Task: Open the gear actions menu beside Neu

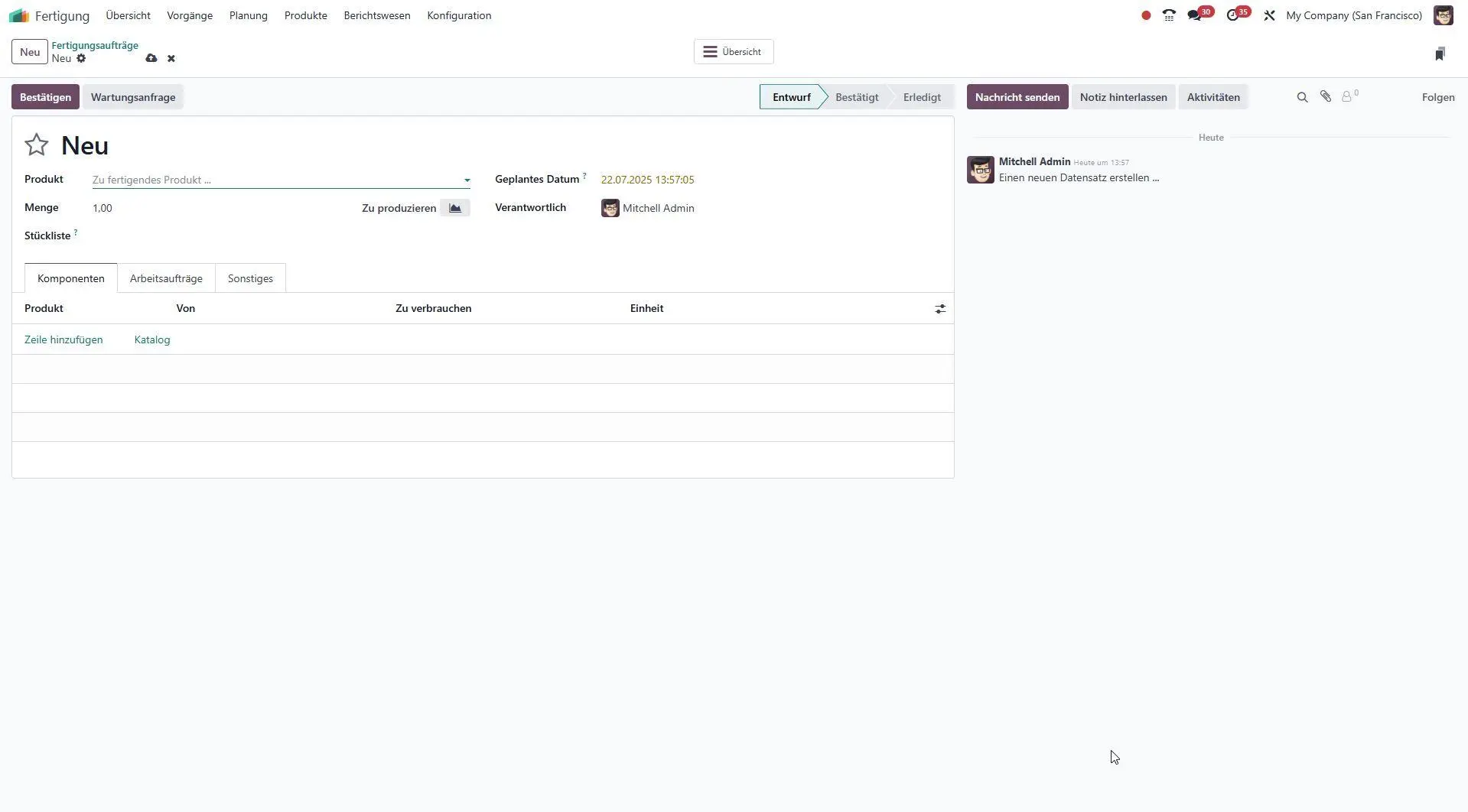Action: [x=81, y=59]
